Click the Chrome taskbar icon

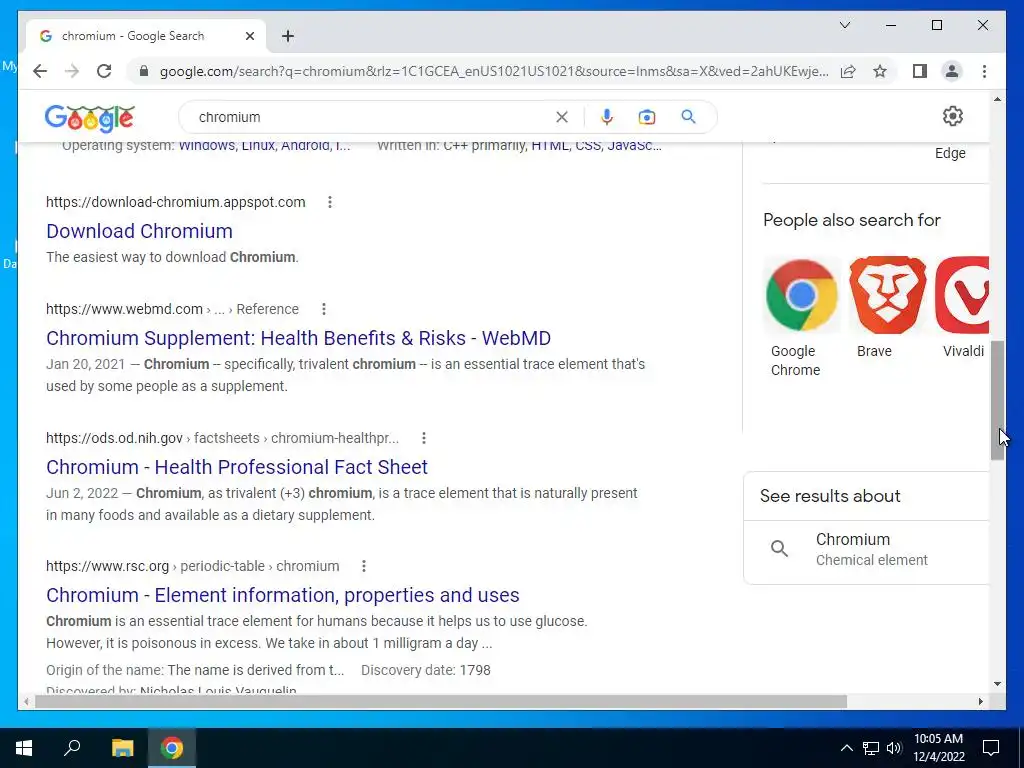[172, 748]
